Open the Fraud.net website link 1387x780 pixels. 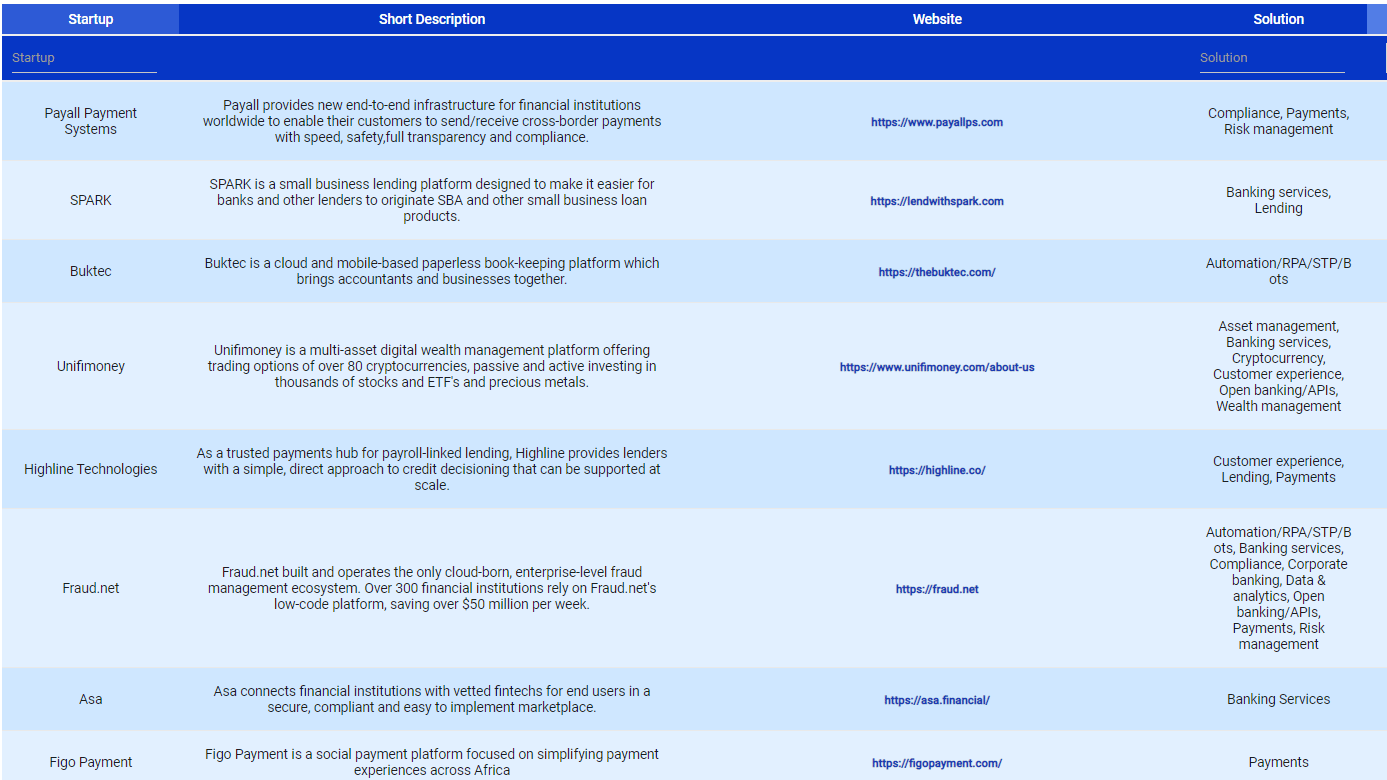click(936, 588)
